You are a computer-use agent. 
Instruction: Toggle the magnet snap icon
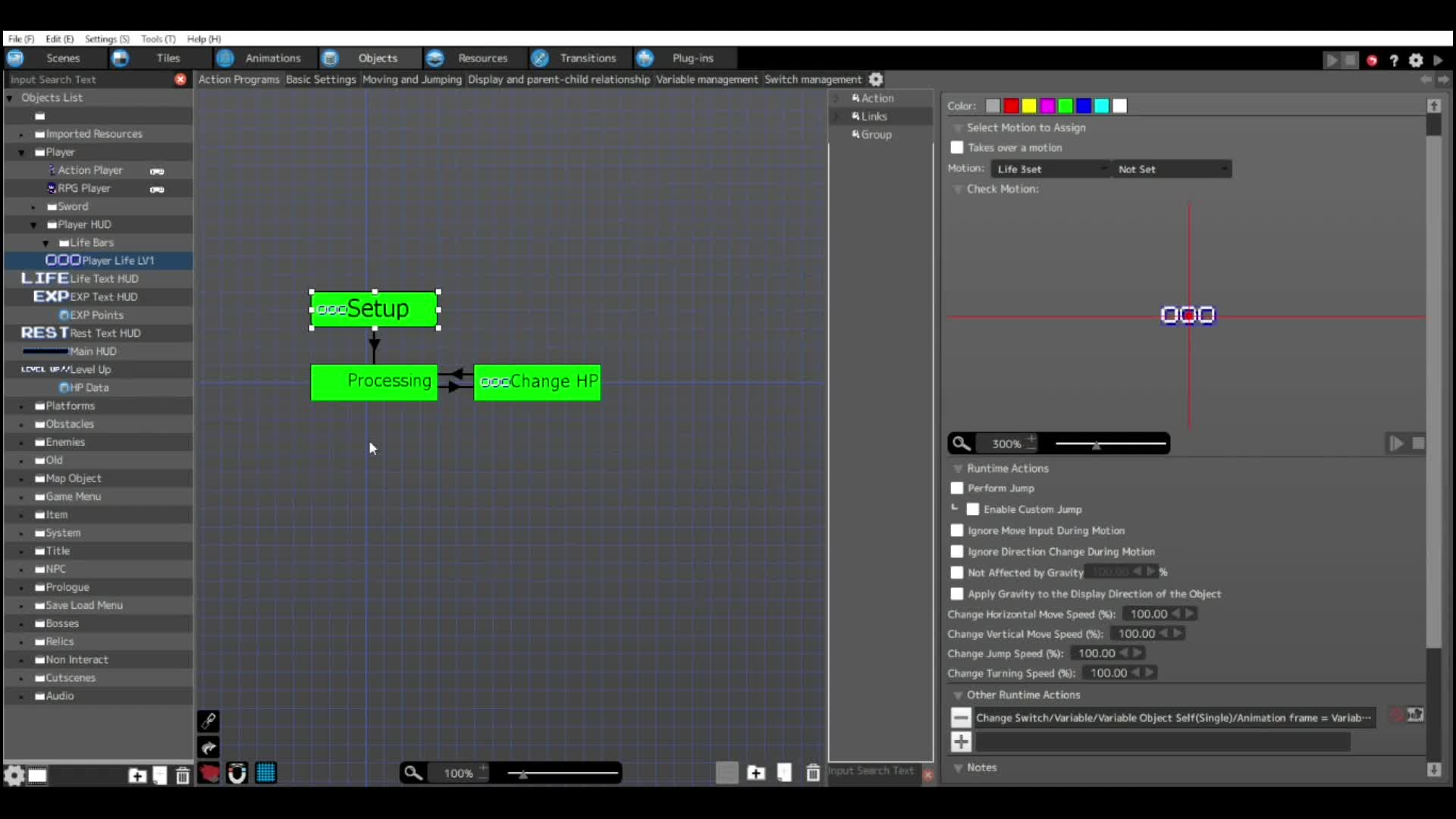coord(237,773)
